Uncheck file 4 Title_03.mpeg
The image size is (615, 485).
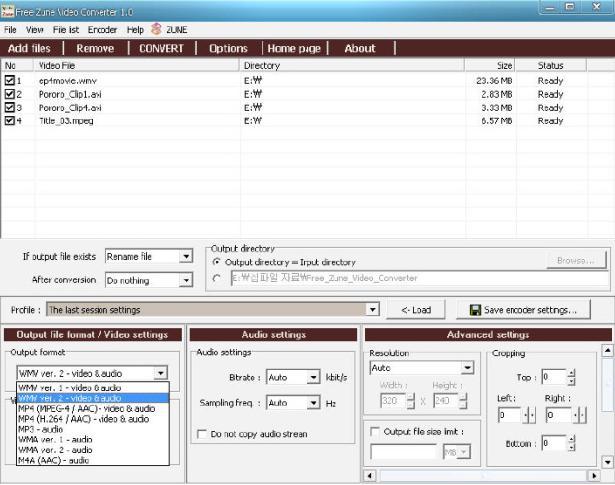pyautogui.click(x=9, y=120)
